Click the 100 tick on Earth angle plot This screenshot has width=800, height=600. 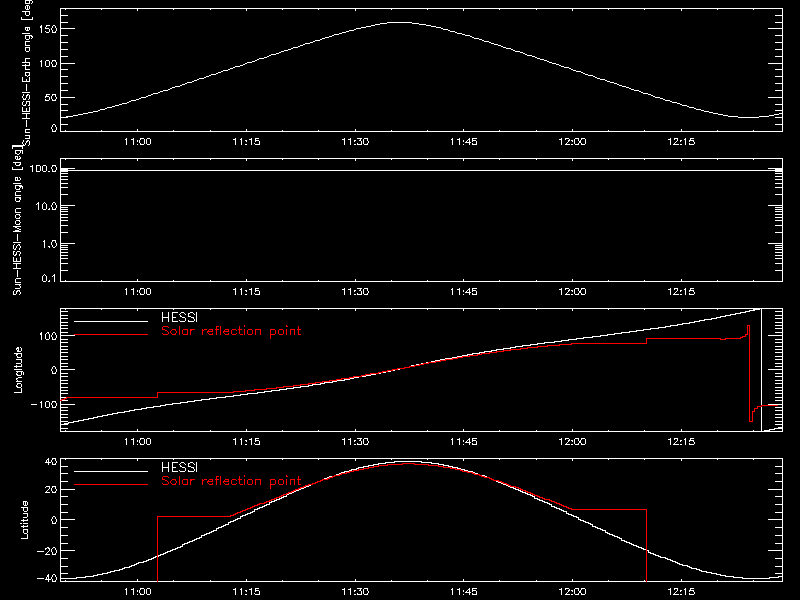tap(47, 63)
